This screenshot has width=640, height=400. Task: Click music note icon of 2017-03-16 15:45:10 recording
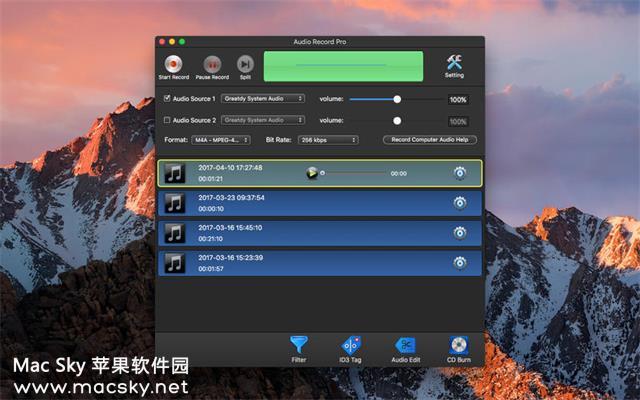(x=175, y=233)
